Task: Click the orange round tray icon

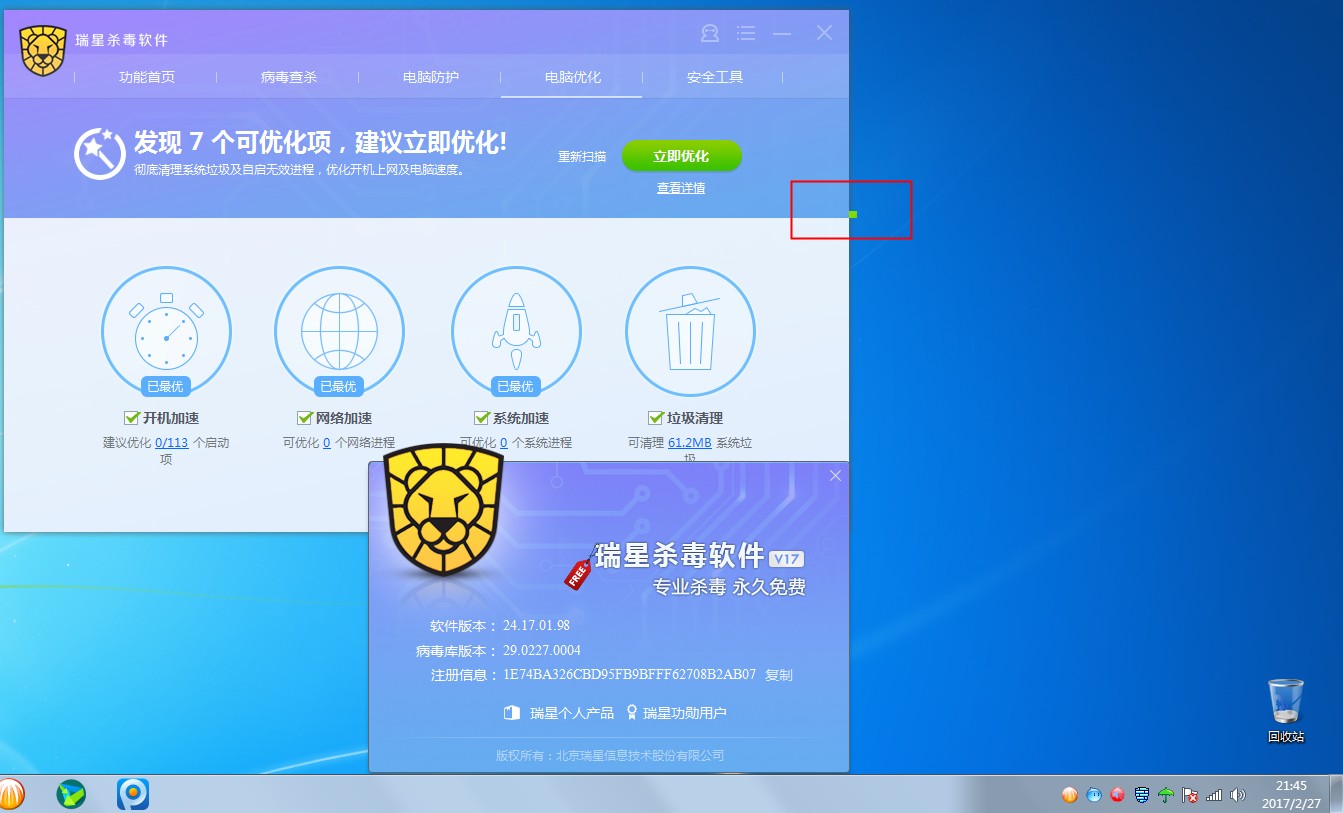Action: (x=1070, y=796)
